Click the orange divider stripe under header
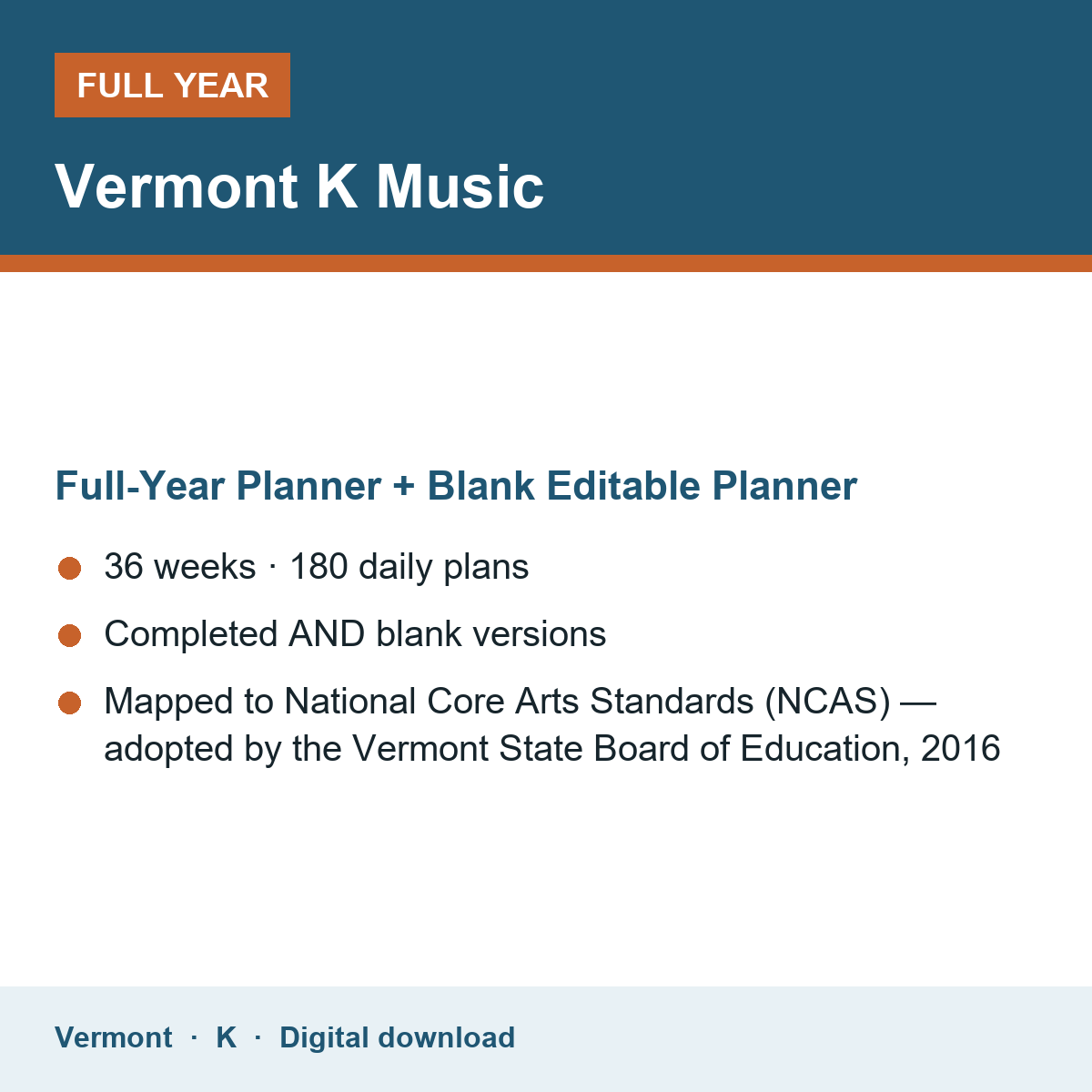 click(x=546, y=263)
